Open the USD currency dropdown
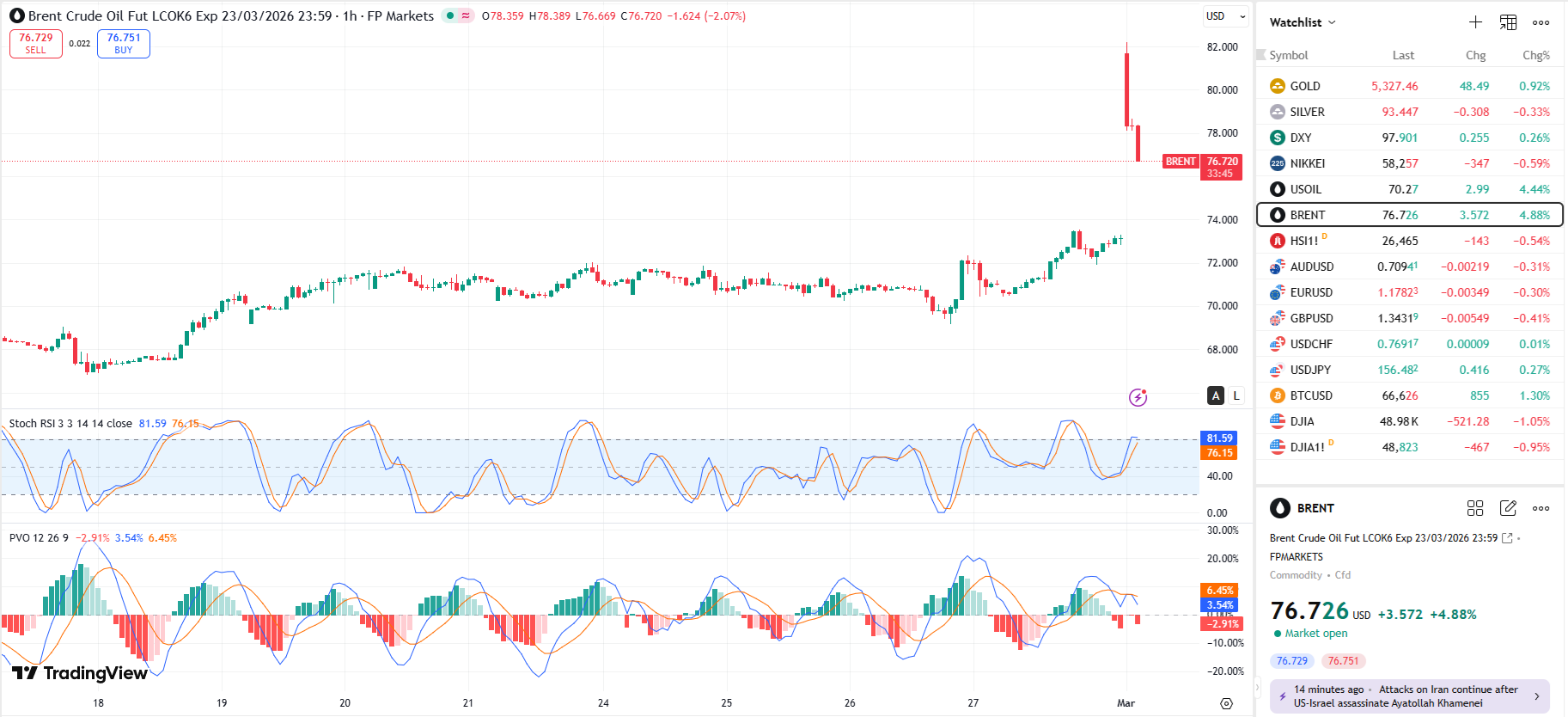Viewport: 1568px width, 717px height. [x=1225, y=16]
